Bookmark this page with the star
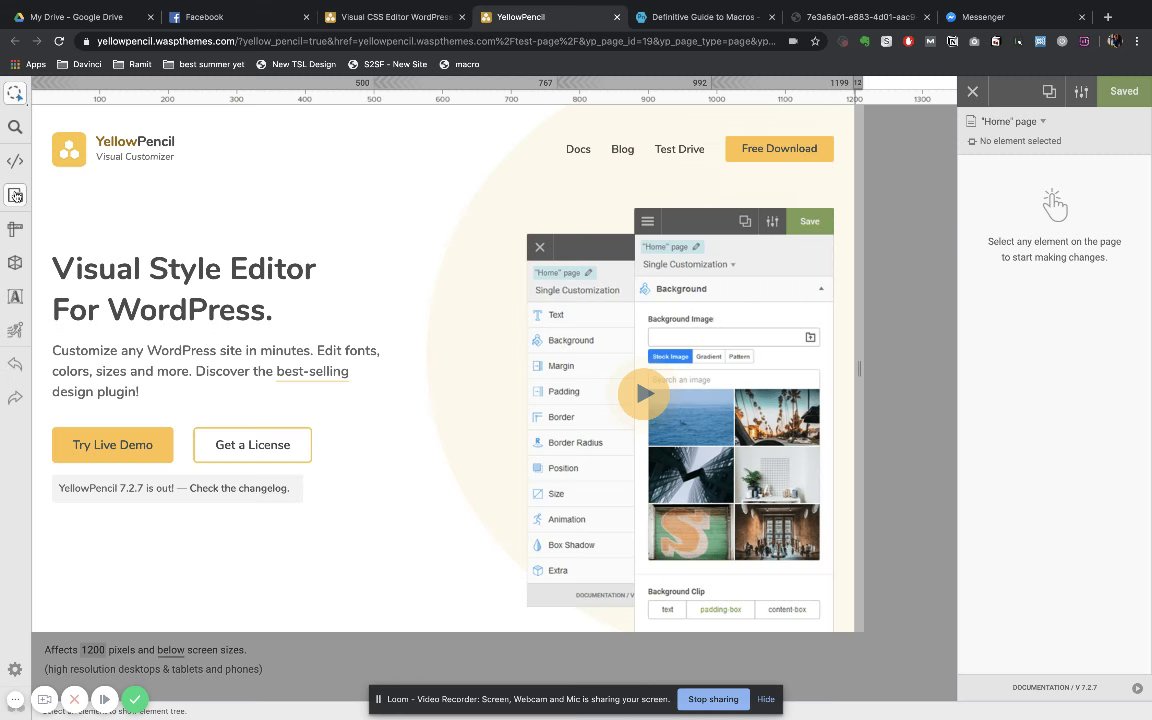Viewport: 1152px width, 720px height. [815, 42]
